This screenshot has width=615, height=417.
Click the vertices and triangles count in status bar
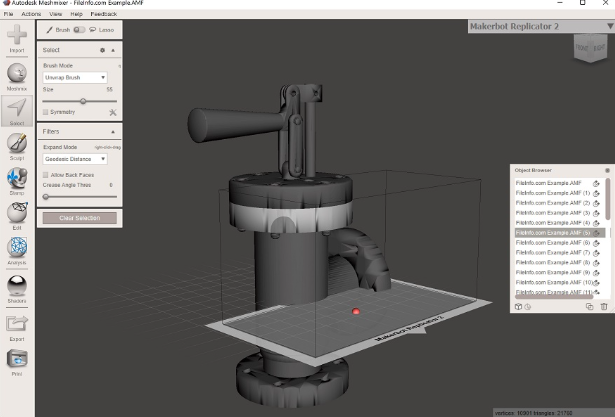tap(534, 413)
